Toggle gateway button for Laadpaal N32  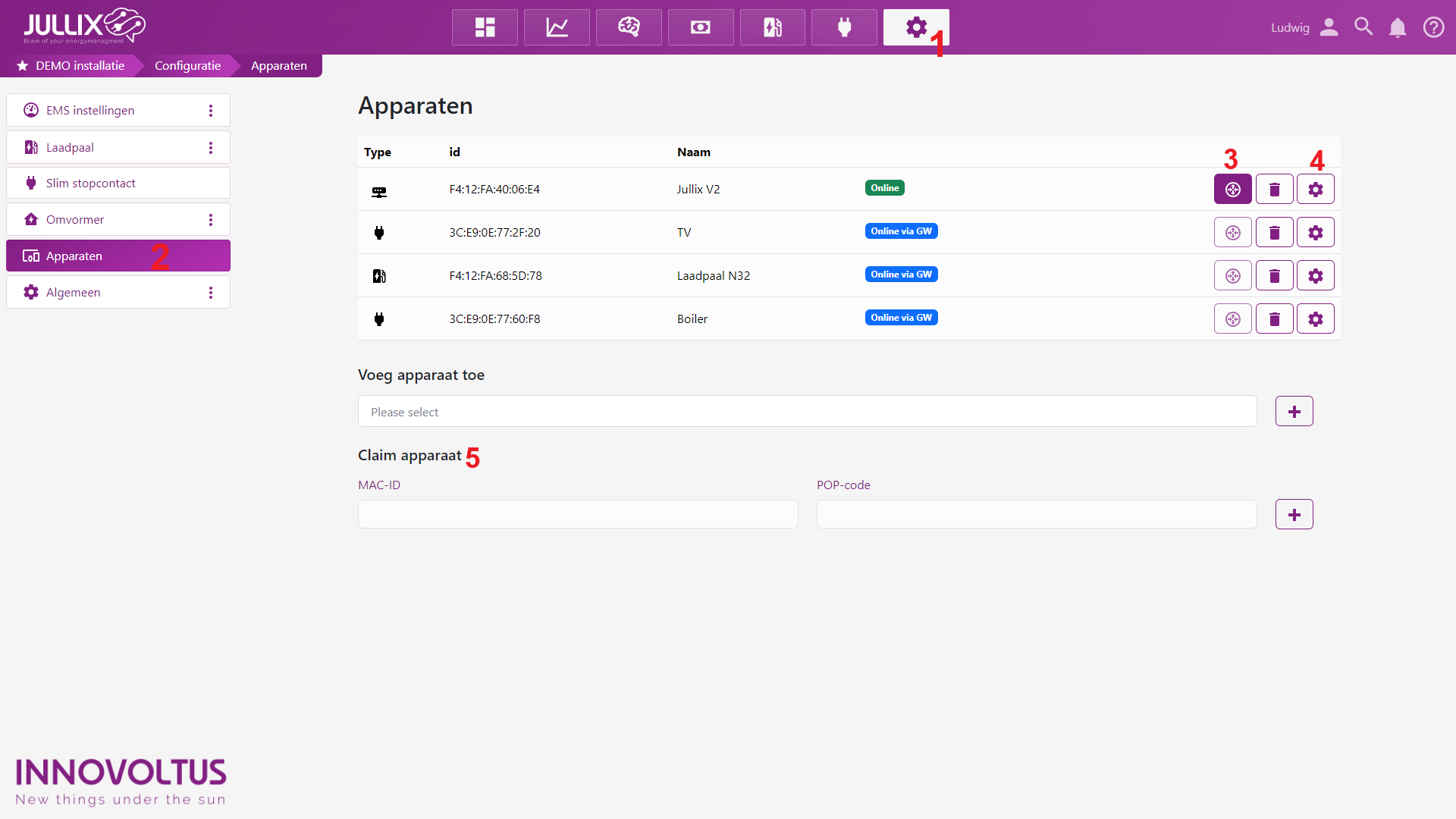(1232, 276)
